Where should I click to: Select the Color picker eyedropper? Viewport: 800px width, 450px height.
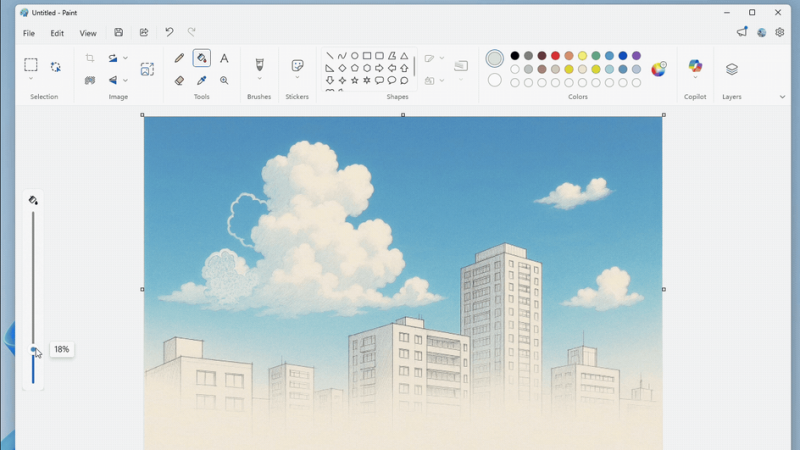click(202, 80)
